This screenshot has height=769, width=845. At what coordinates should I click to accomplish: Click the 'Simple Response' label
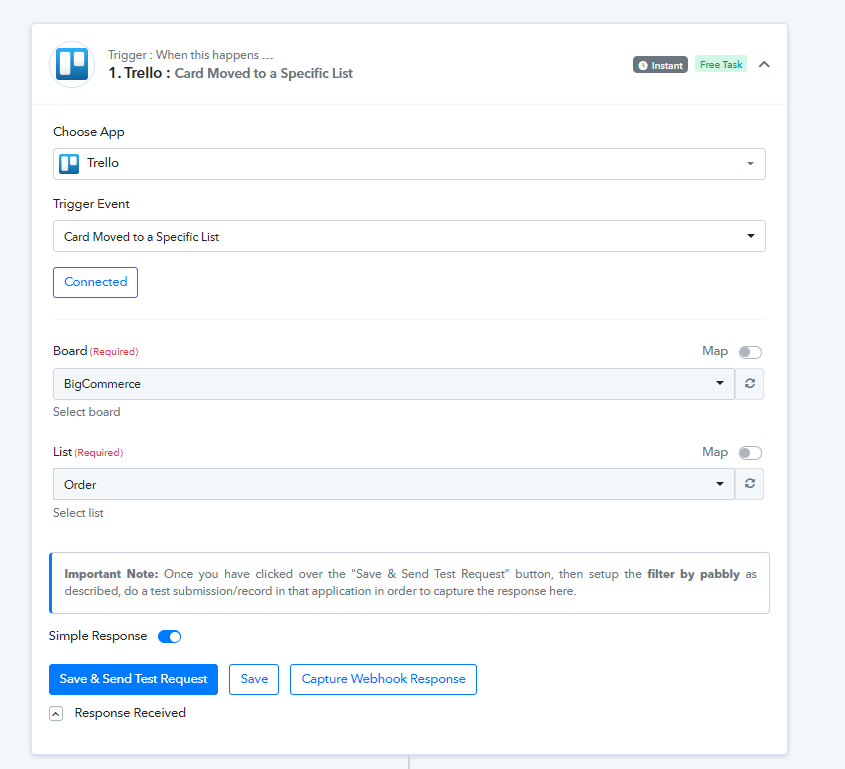click(98, 636)
